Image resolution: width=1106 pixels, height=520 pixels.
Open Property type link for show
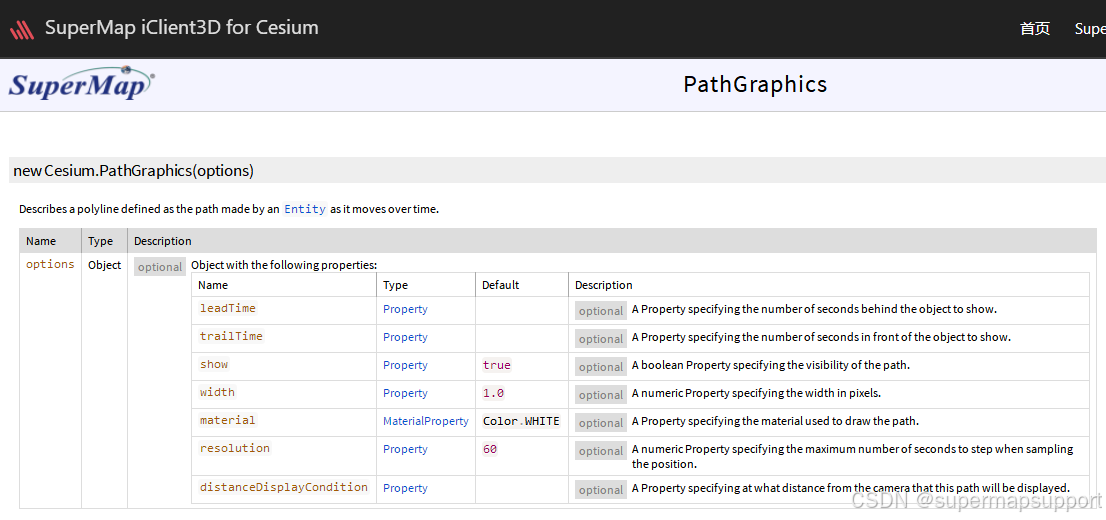point(406,365)
